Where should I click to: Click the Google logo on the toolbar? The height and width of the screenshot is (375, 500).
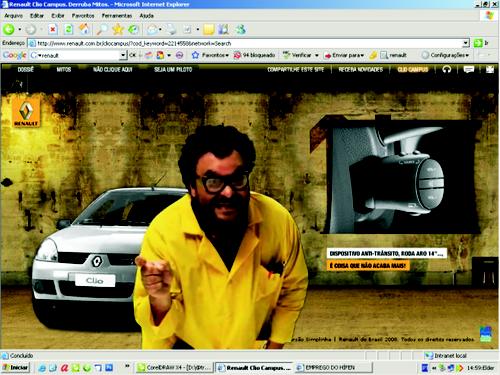[x=14, y=55]
